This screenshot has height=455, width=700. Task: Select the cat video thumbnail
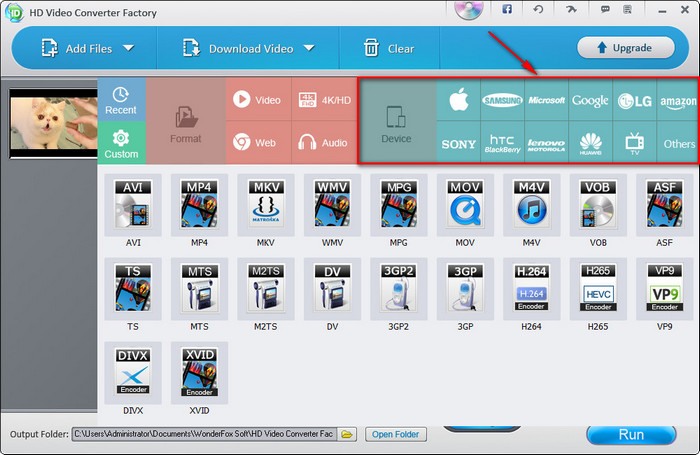click(x=54, y=123)
